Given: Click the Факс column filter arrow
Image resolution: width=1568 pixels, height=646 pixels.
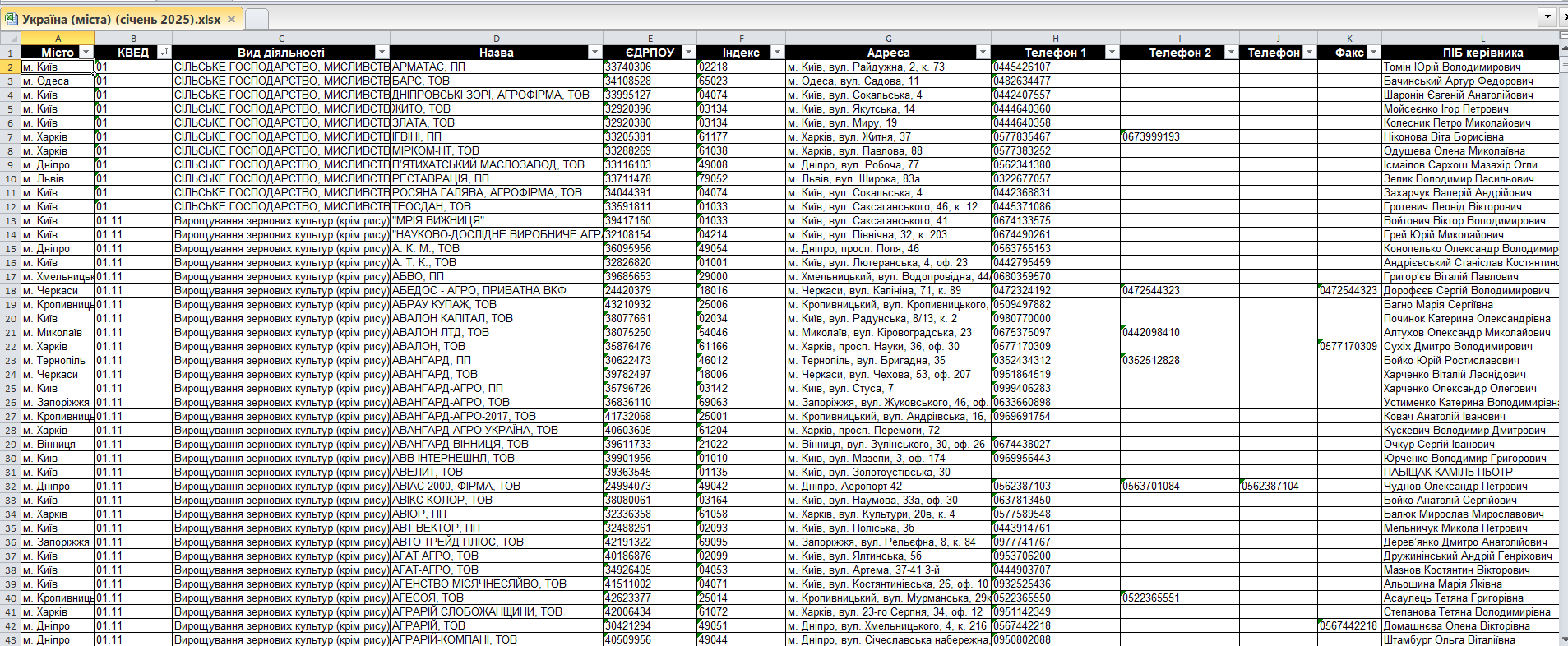Looking at the screenshot, I should 1373,53.
